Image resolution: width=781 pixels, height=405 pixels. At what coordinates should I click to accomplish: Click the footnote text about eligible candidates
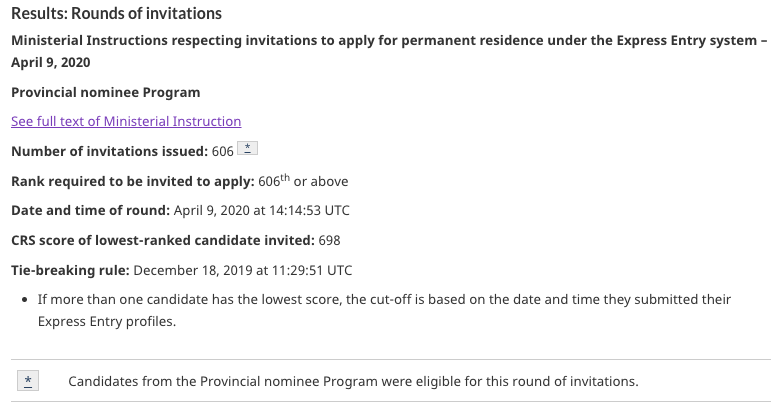tap(352, 381)
